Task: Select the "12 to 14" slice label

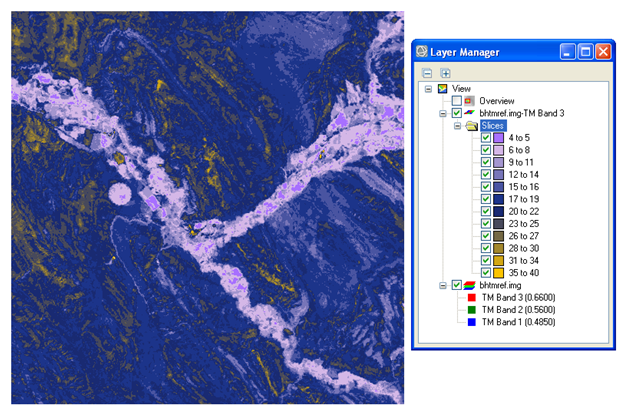Action: coord(523,175)
